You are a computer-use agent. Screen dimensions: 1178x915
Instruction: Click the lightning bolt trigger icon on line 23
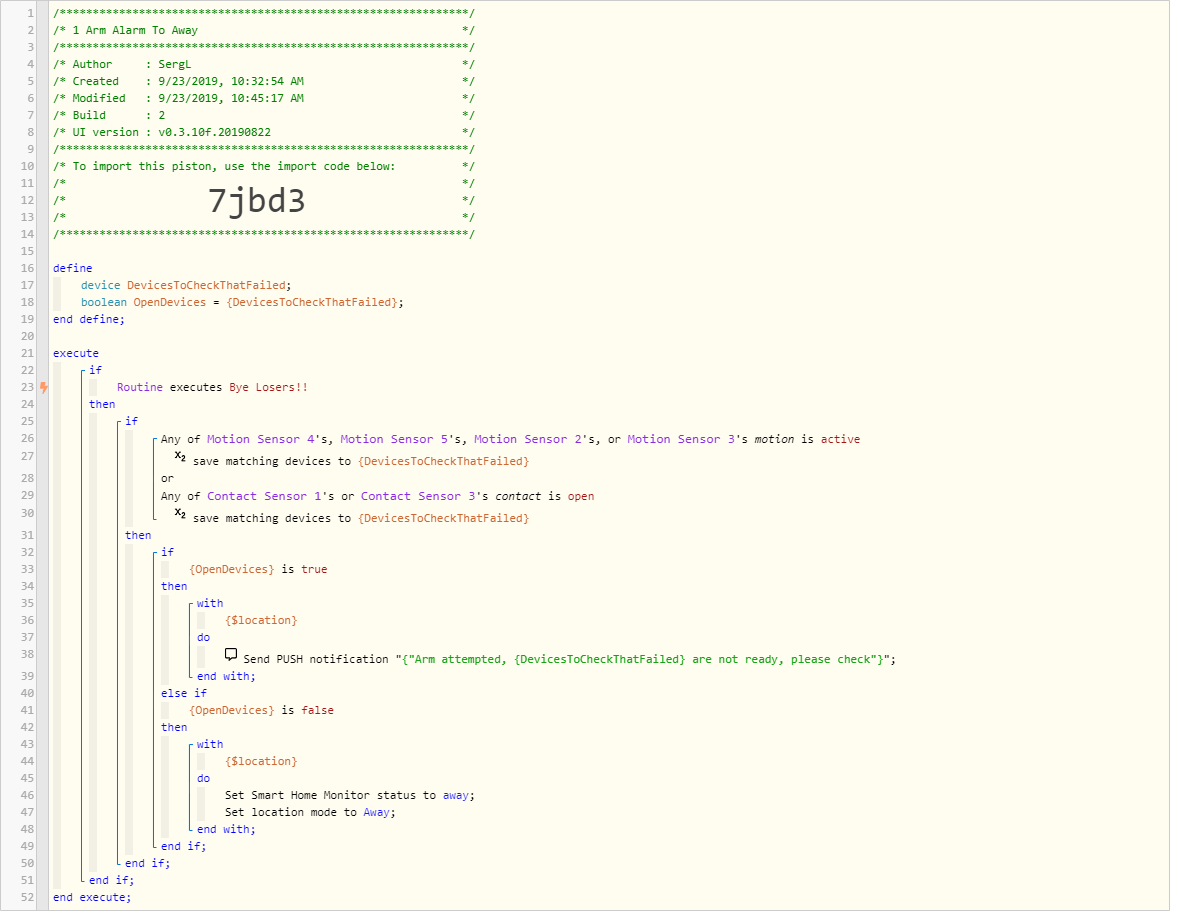coord(44,390)
